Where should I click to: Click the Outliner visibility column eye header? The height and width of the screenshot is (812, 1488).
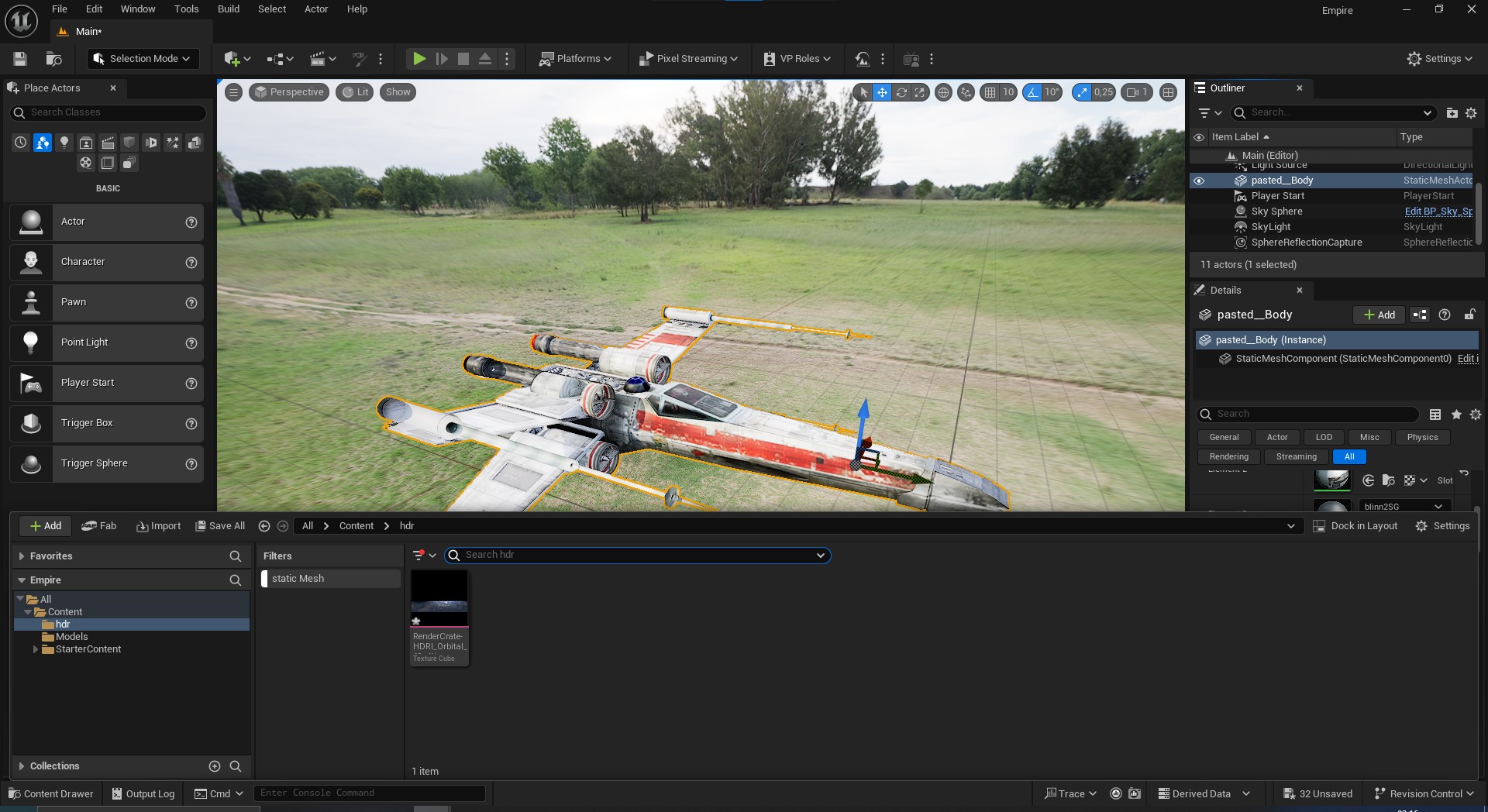tap(1199, 137)
